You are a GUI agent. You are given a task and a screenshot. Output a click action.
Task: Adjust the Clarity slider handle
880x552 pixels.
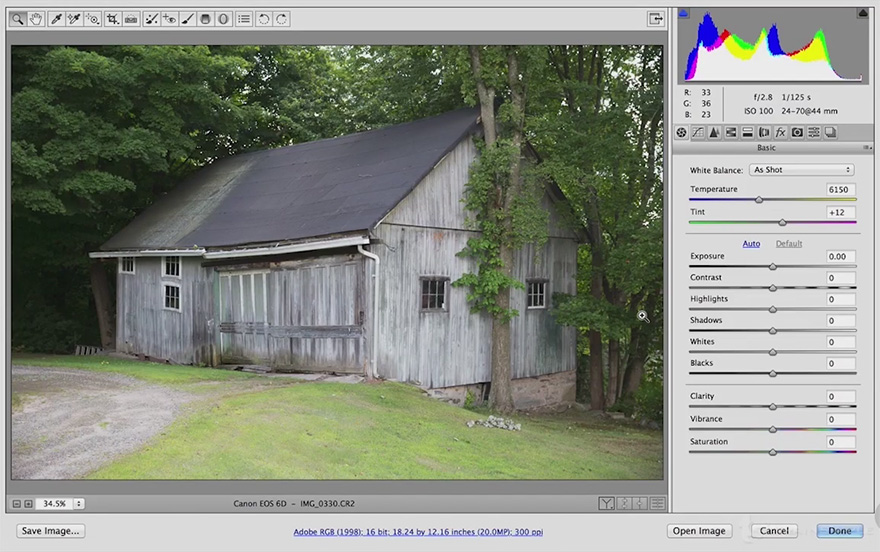click(x=773, y=407)
